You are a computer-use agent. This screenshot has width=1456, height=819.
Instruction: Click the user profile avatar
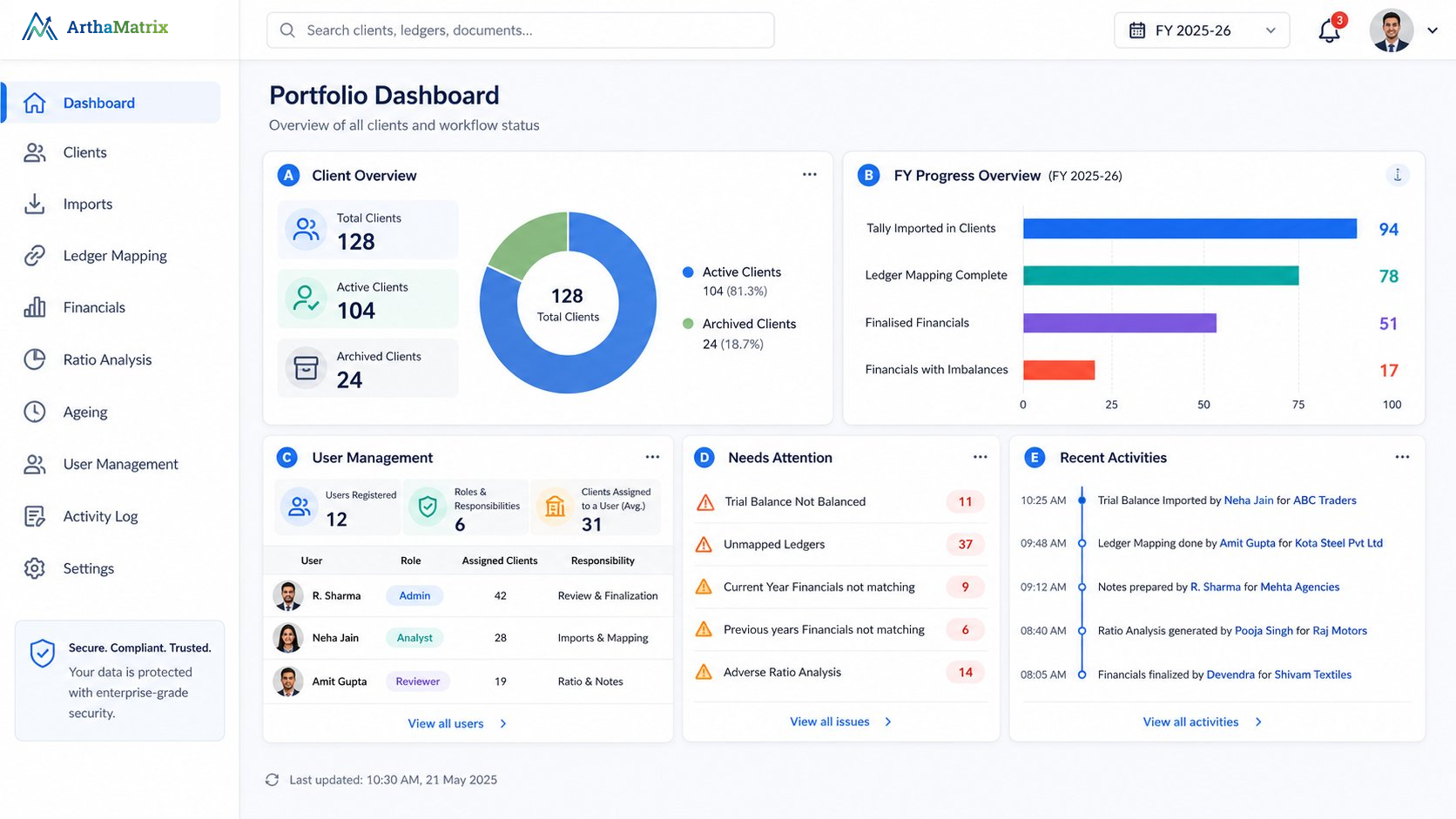[1391, 30]
